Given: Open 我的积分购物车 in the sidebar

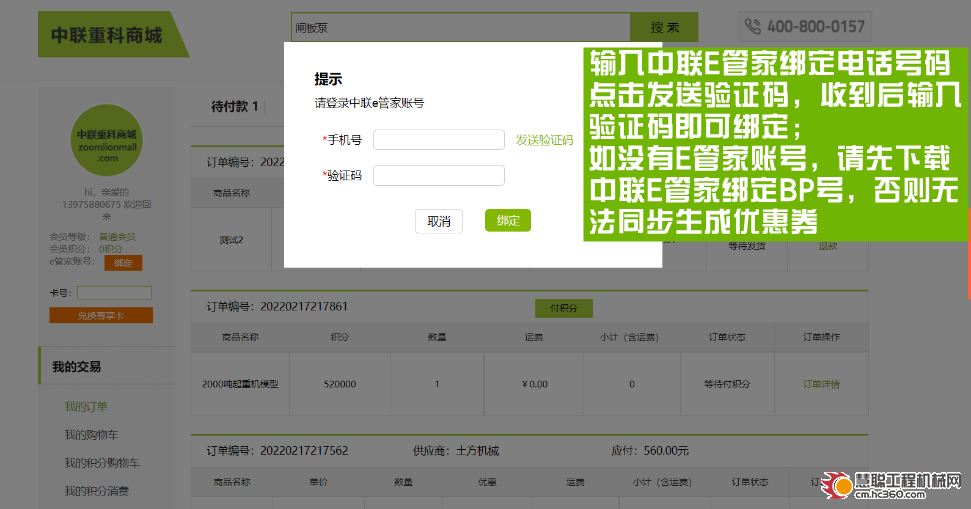Looking at the screenshot, I should pyautogui.click(x=102, y=463).
